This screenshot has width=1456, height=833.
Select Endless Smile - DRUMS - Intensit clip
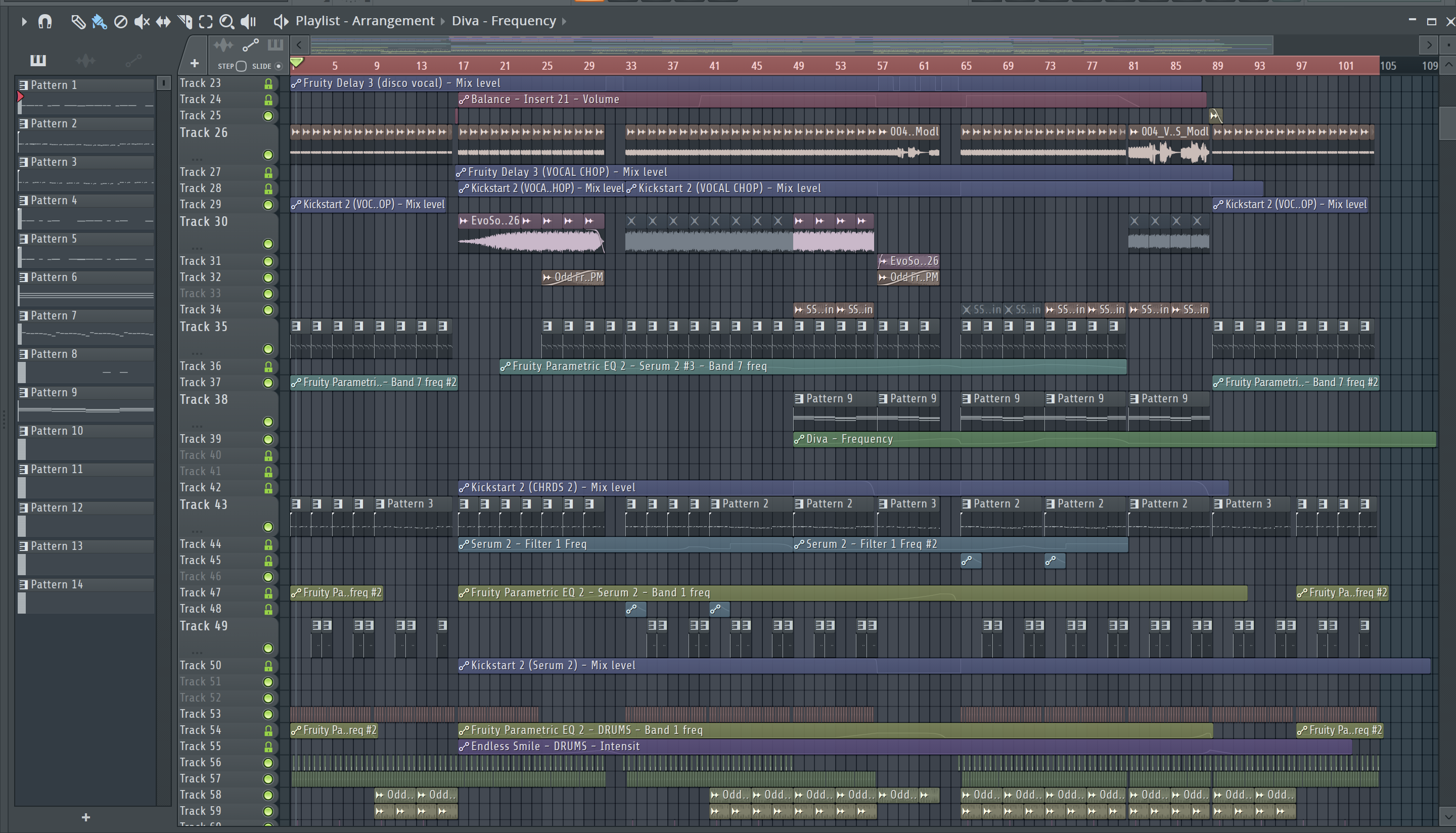[904, 747]
